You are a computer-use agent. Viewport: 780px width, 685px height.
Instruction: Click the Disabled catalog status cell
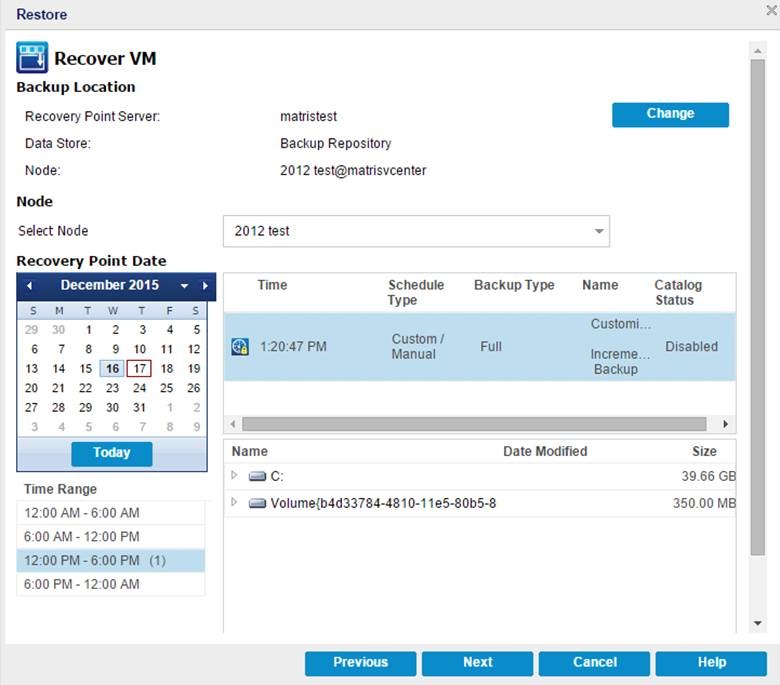click(691, 347)
